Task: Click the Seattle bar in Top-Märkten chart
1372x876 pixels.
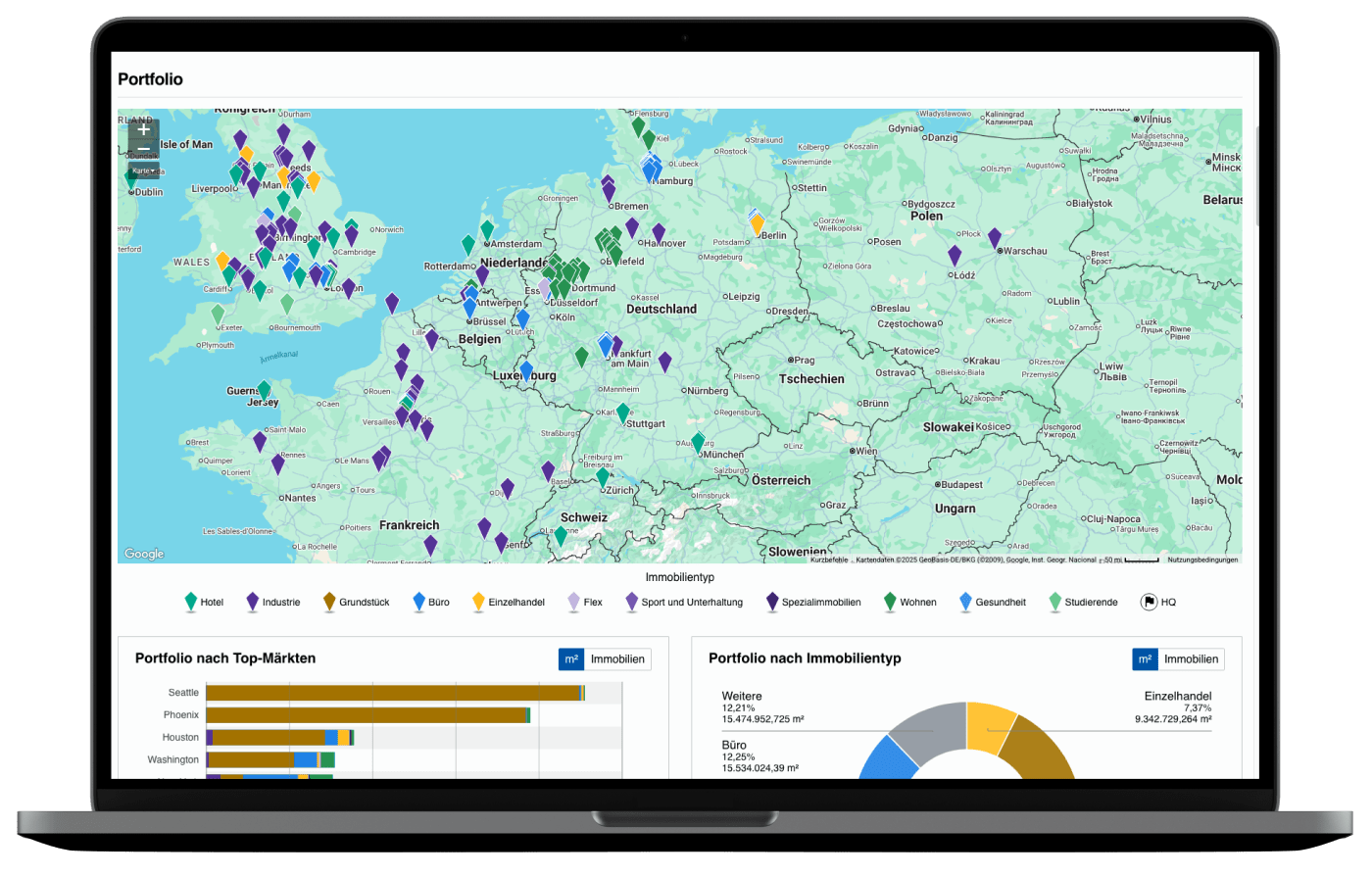Action: click(x=392, y=693)
